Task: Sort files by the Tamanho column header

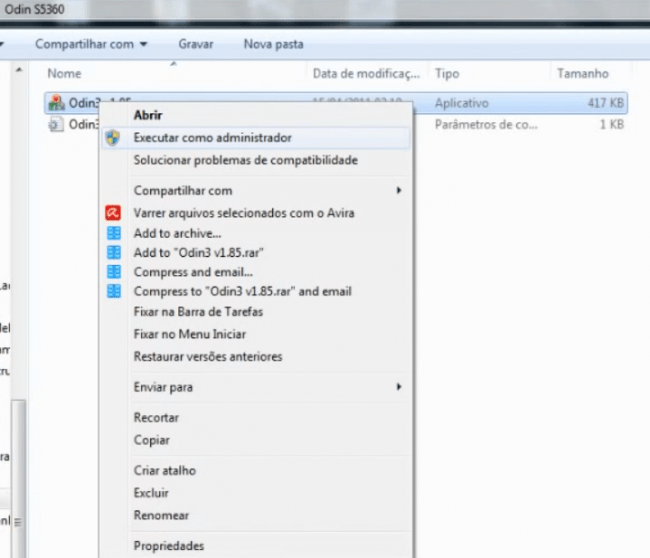Action: pos(582,74)
